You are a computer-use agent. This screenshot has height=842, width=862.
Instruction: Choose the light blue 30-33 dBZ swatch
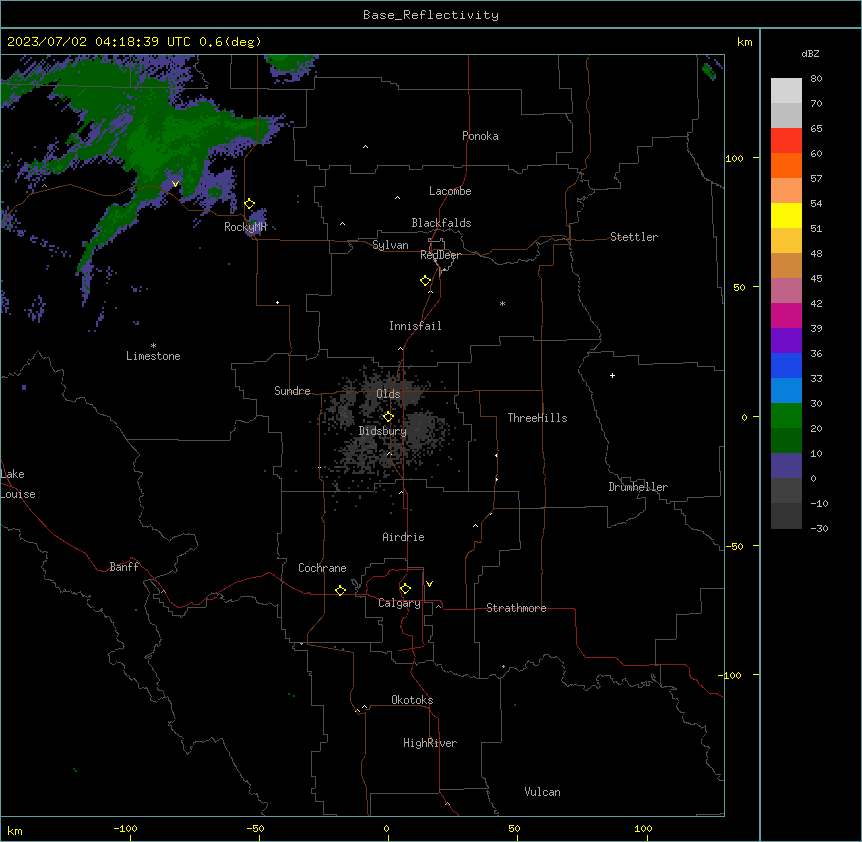tap(786, 391)
